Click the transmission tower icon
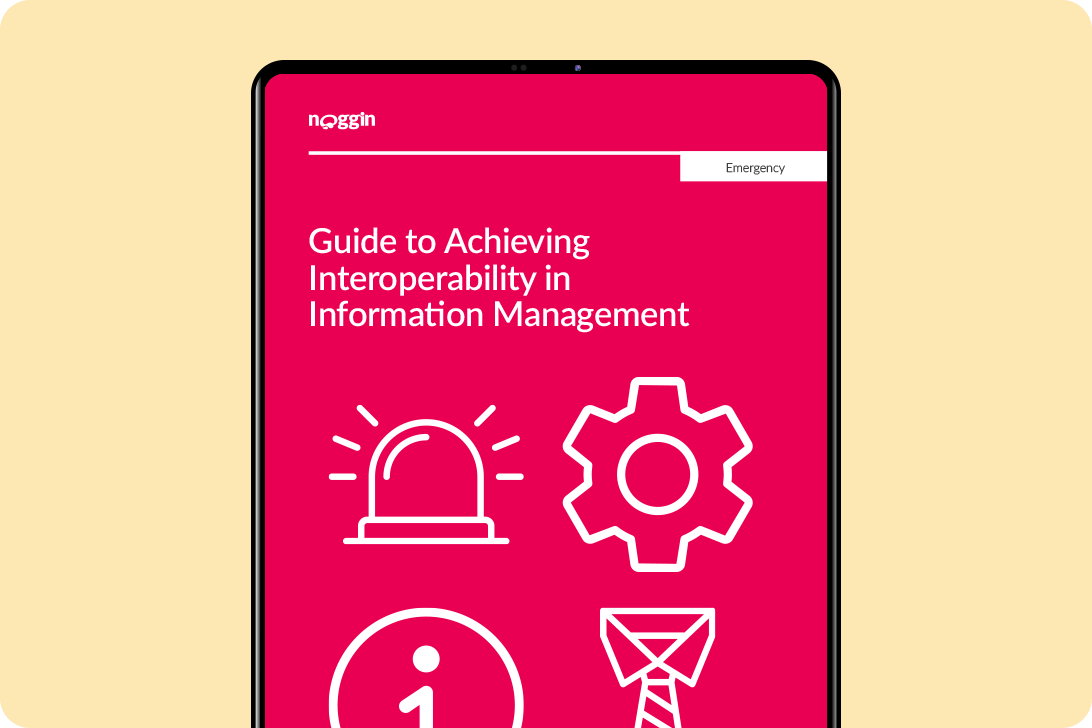Viewport: 1092px width, 728px height. click(x=657, y=665)
